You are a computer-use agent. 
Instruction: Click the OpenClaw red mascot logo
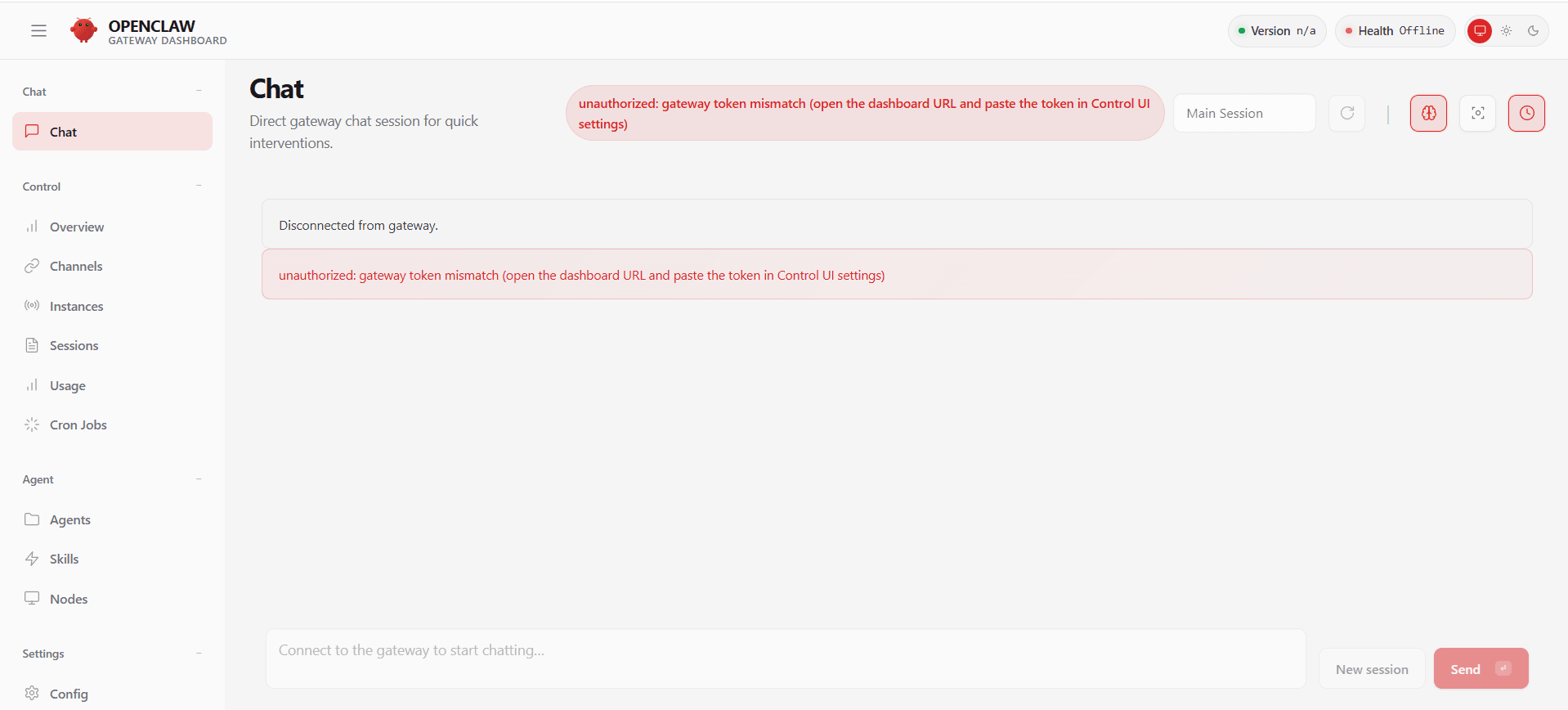[83, 30]
